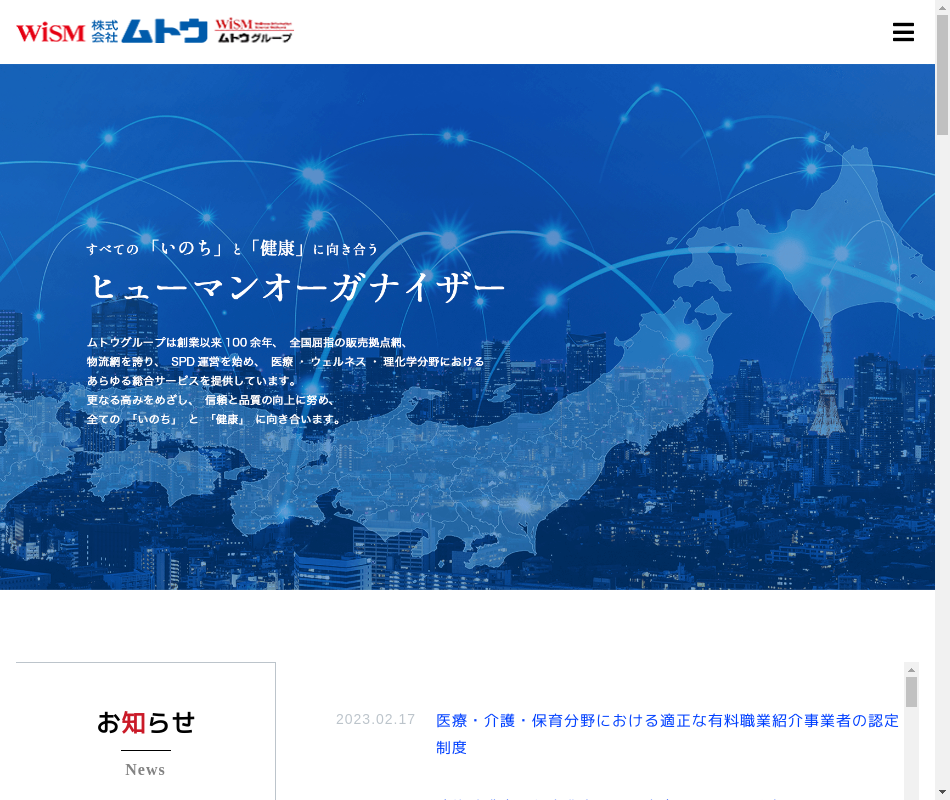This screenshot has height=800, width=950.
Task: Click the お知らせ section heading
Action: [x=146, y=722]
